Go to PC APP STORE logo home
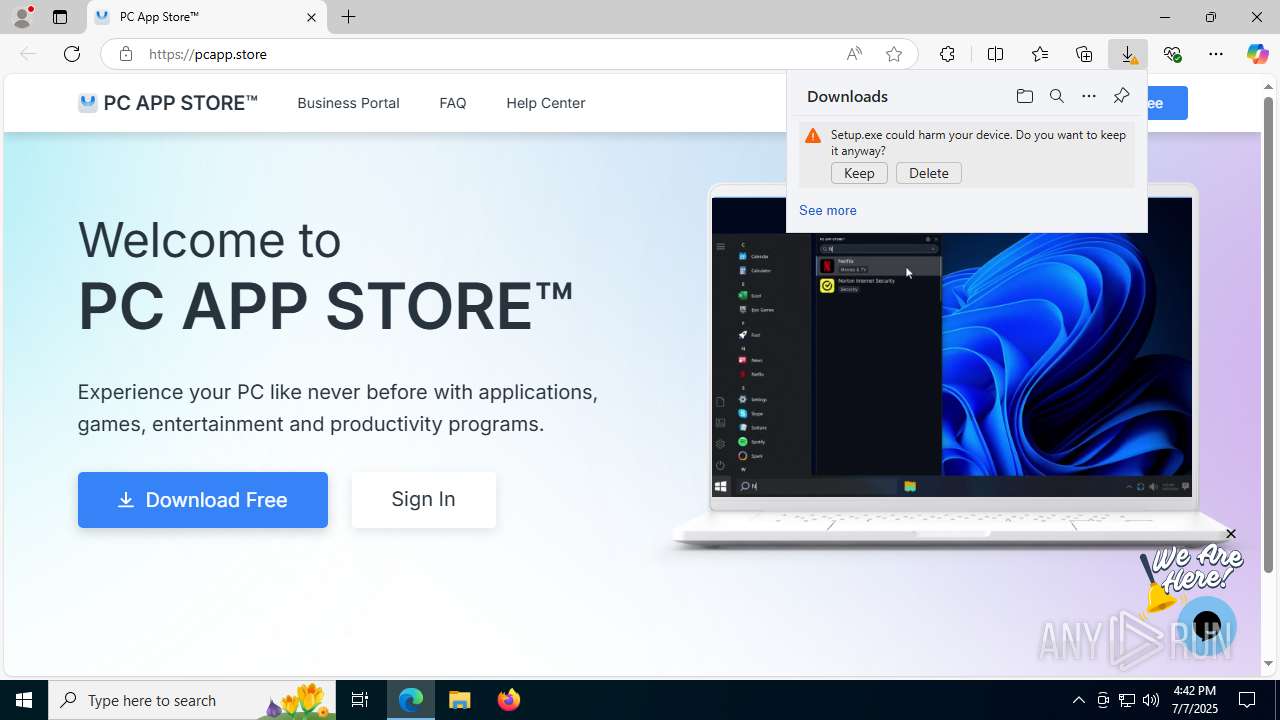Screen dimensions: 1280x720 click(168, 103)
